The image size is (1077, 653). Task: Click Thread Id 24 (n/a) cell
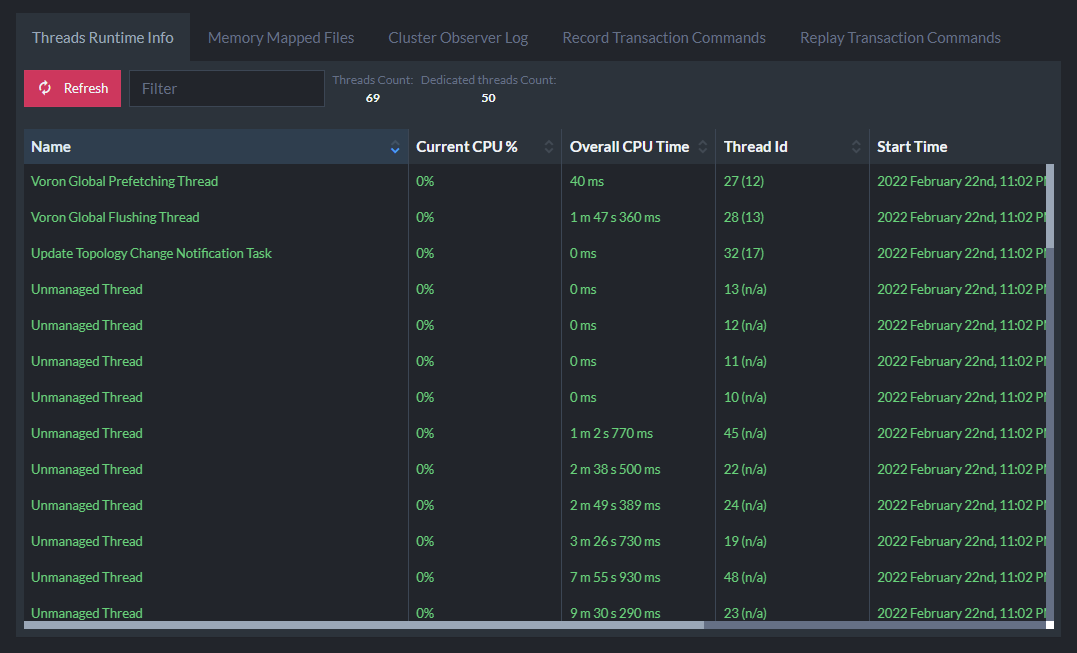click(x=745, y=505)
